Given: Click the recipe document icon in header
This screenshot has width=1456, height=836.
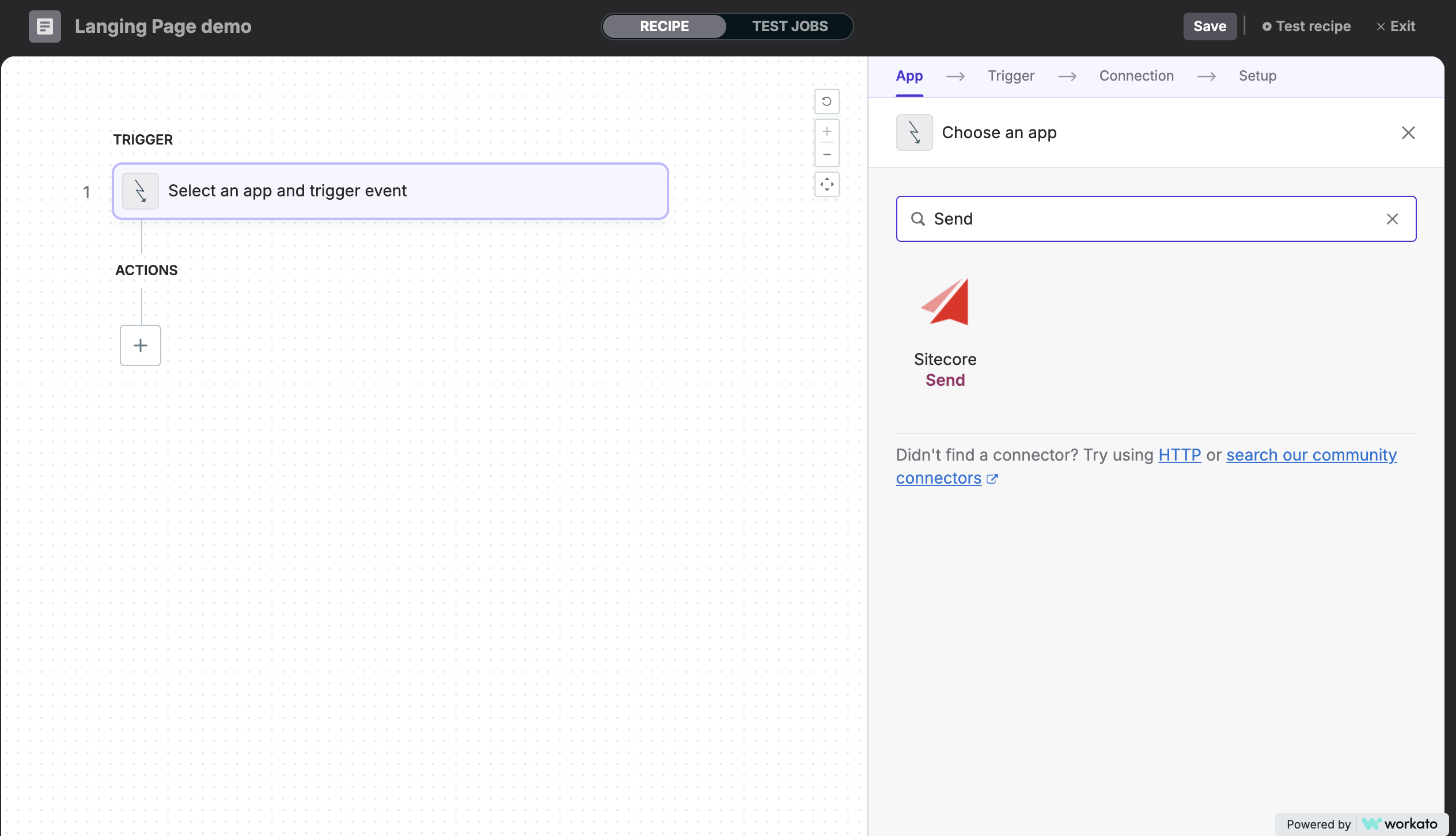Looking at the screenshot, I should pos(44,26).
